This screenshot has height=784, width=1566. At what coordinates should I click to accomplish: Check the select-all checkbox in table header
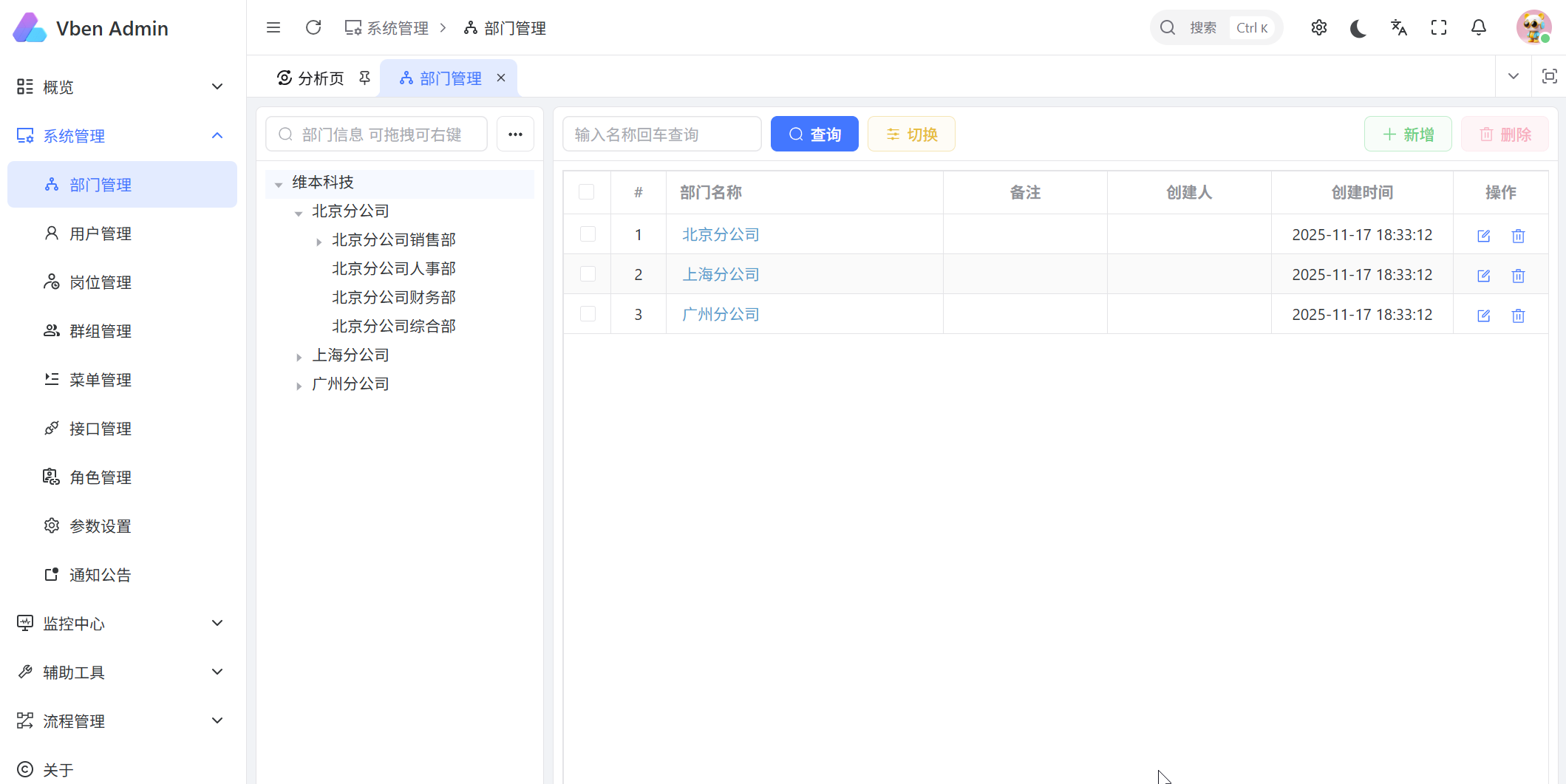coord(587,192)
